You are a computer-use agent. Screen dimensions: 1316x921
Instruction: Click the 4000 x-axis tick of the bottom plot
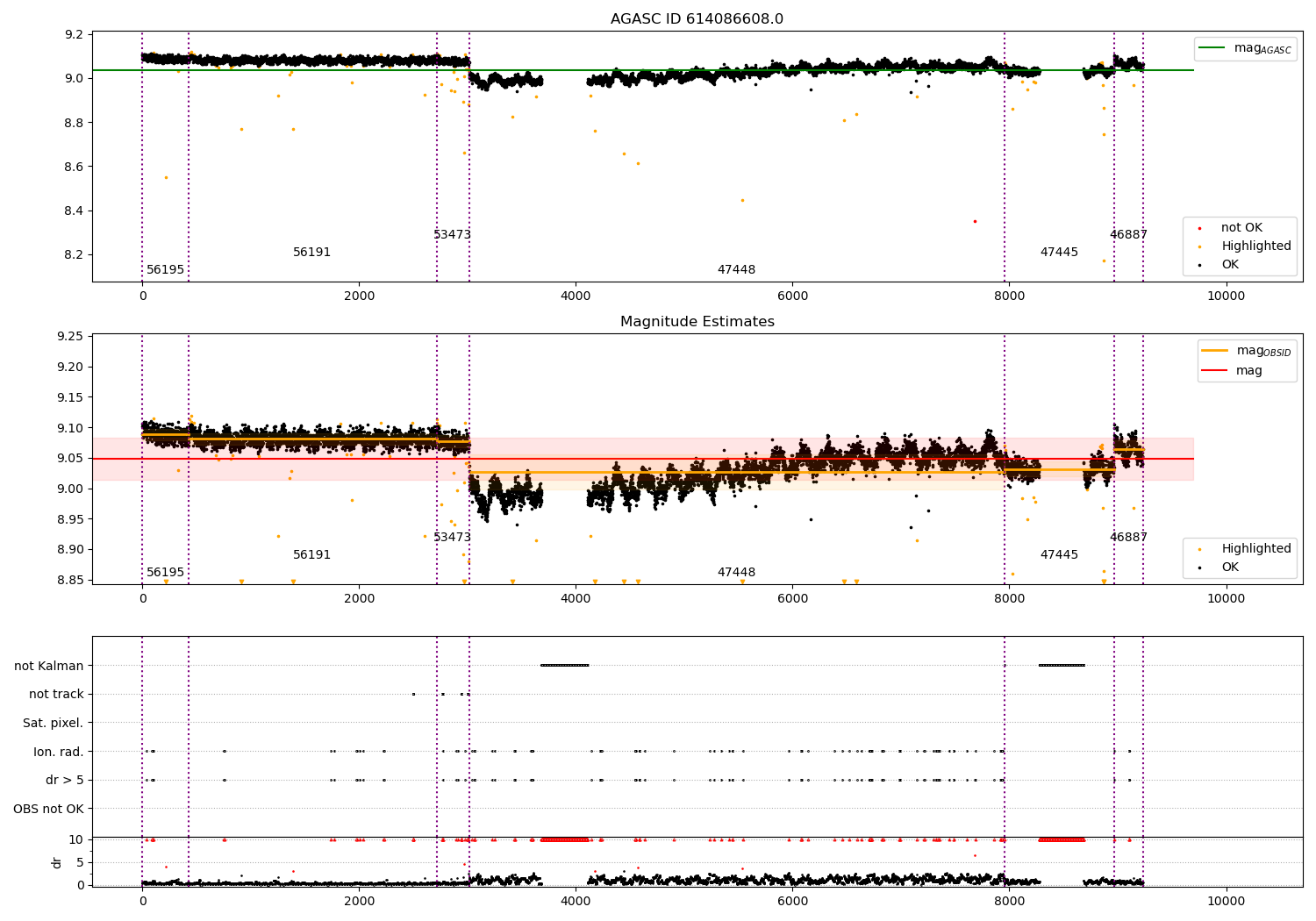(576, 902)
